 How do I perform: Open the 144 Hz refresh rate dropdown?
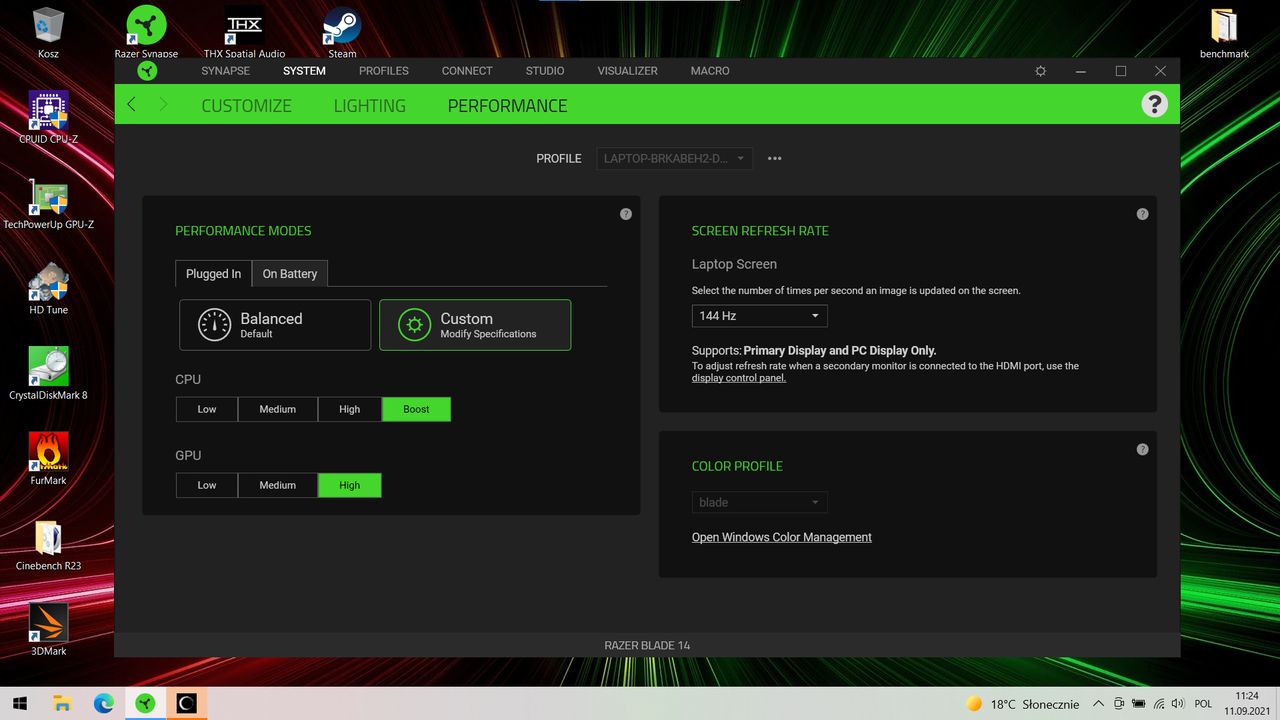click(759, 316)
